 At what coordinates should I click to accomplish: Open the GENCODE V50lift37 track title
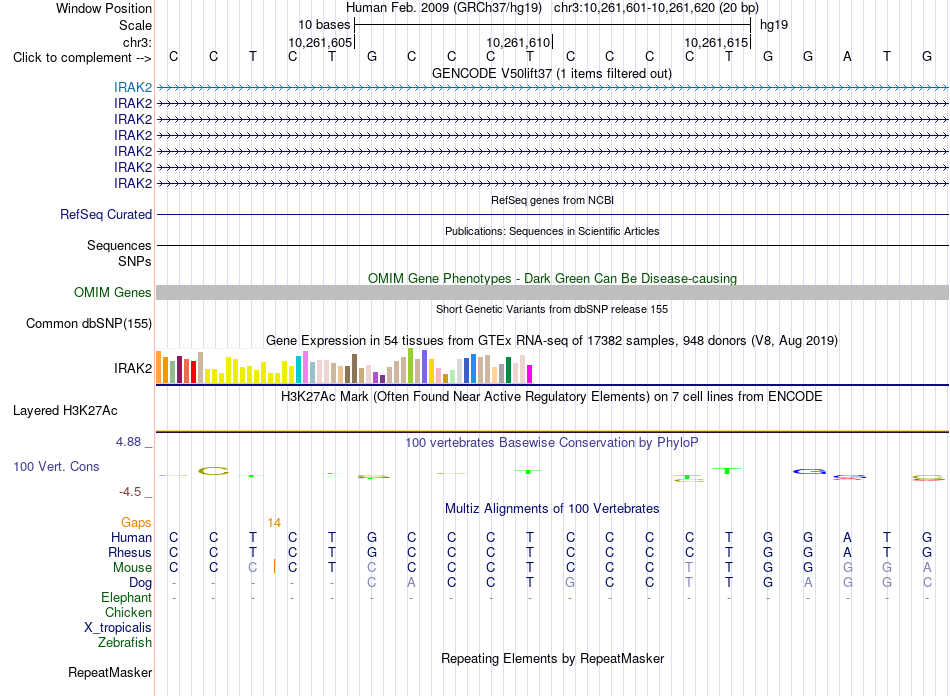pos(552,73)
